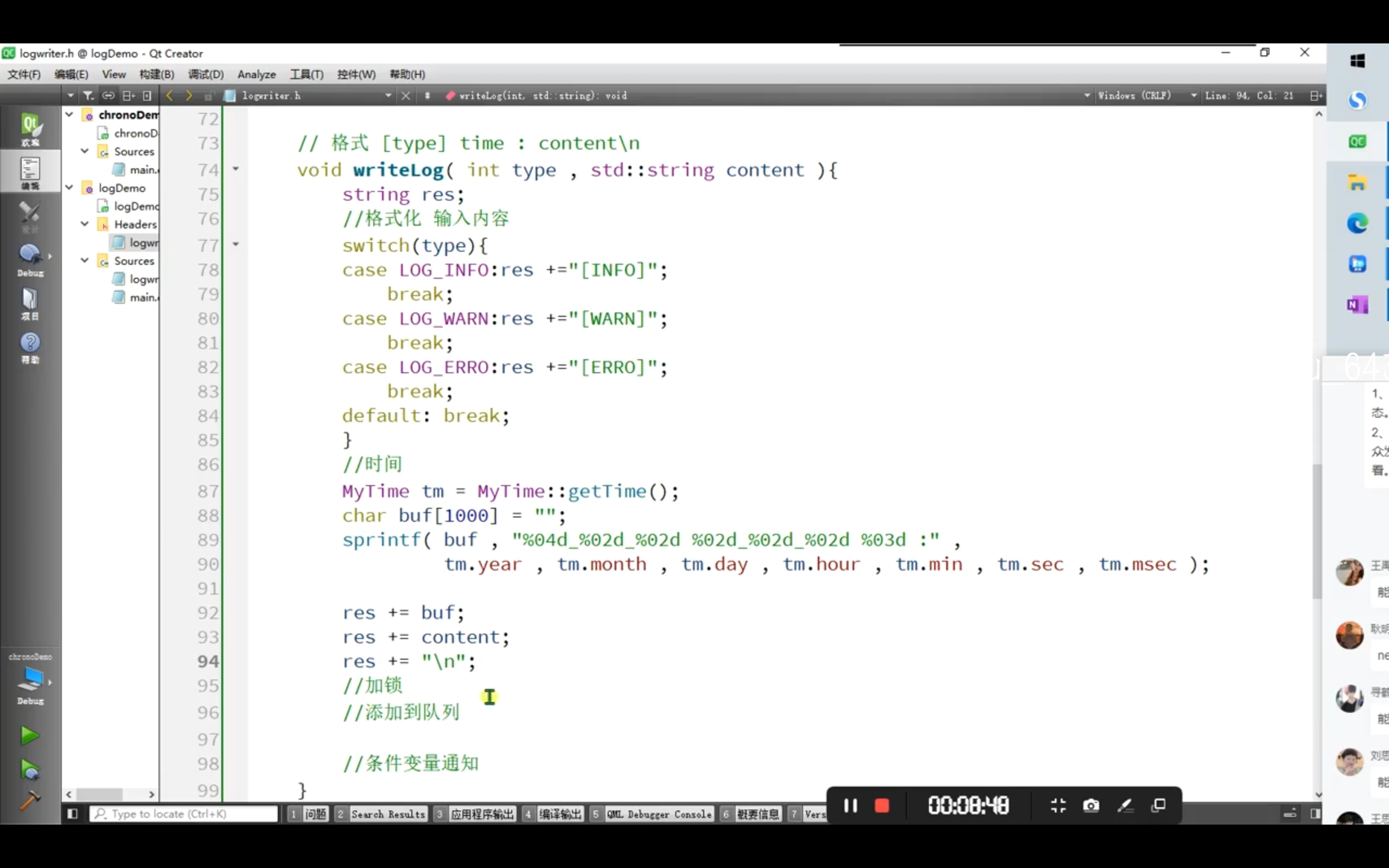Take screenshot with recorder camera icon
The image size is (1389, 868).
coord(1091,806)
